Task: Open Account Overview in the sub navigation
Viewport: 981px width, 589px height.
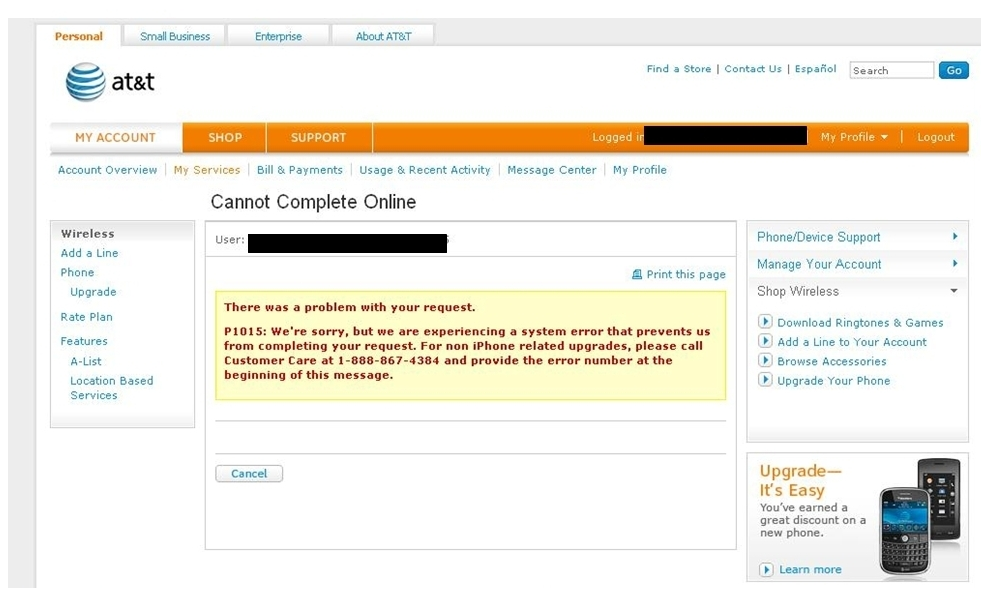Action: [108, 170]
